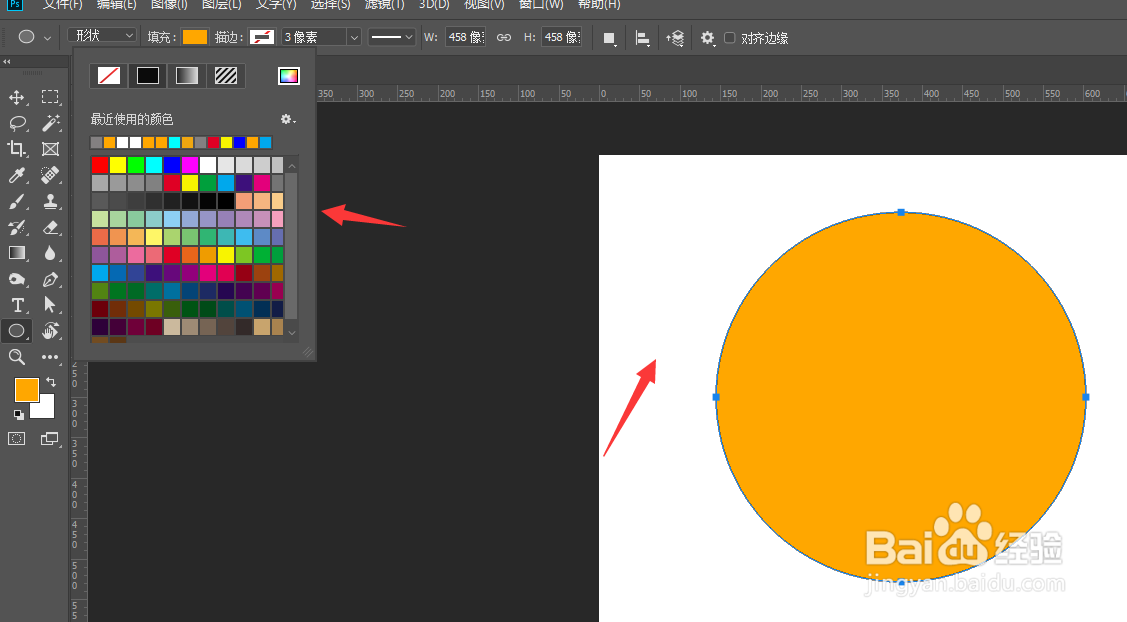Select the Hand tool
1127x622 pixels.
coord(50,331)
